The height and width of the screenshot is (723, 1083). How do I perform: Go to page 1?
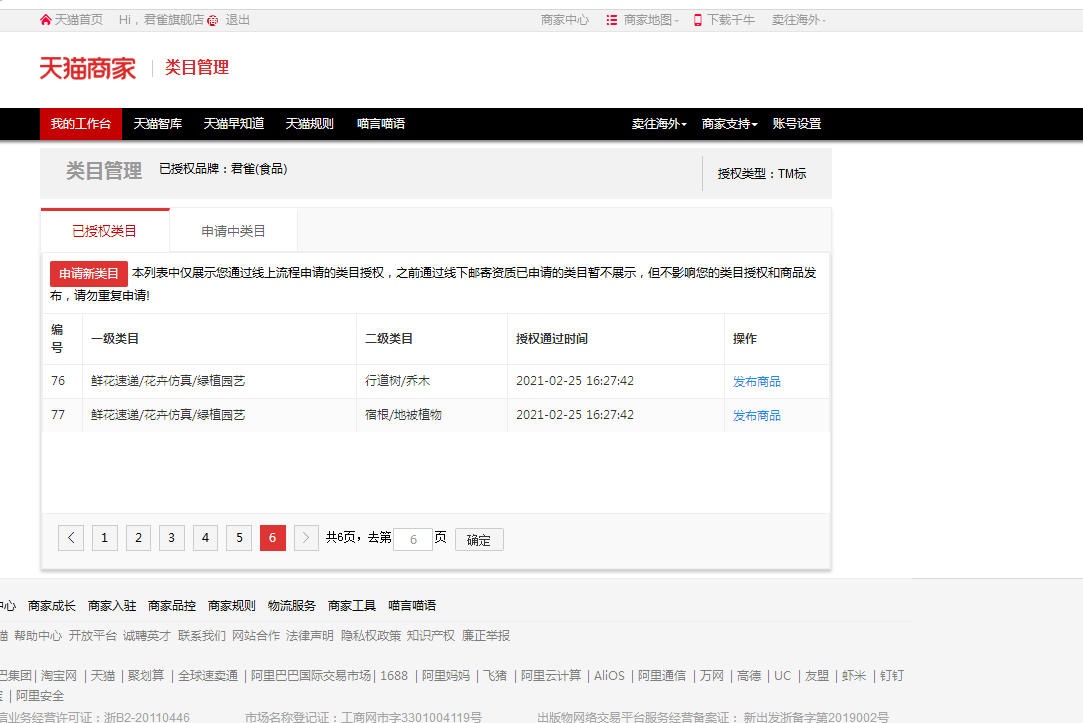104,538
